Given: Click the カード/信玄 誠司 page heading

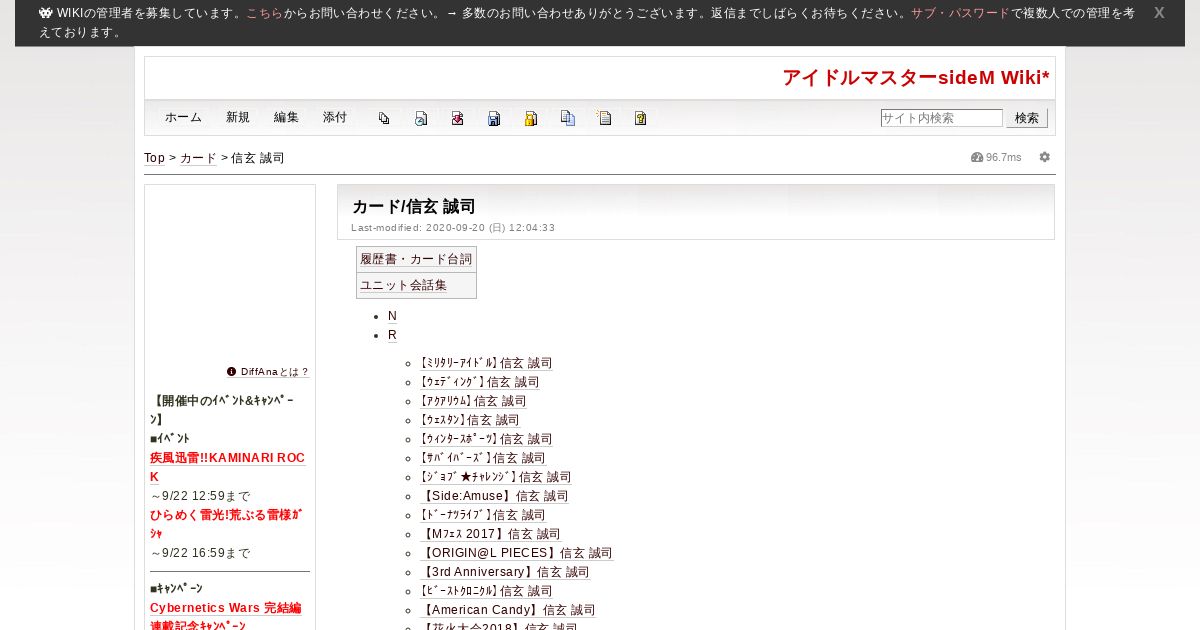Looking at the screenshot, I should (414, 207).
